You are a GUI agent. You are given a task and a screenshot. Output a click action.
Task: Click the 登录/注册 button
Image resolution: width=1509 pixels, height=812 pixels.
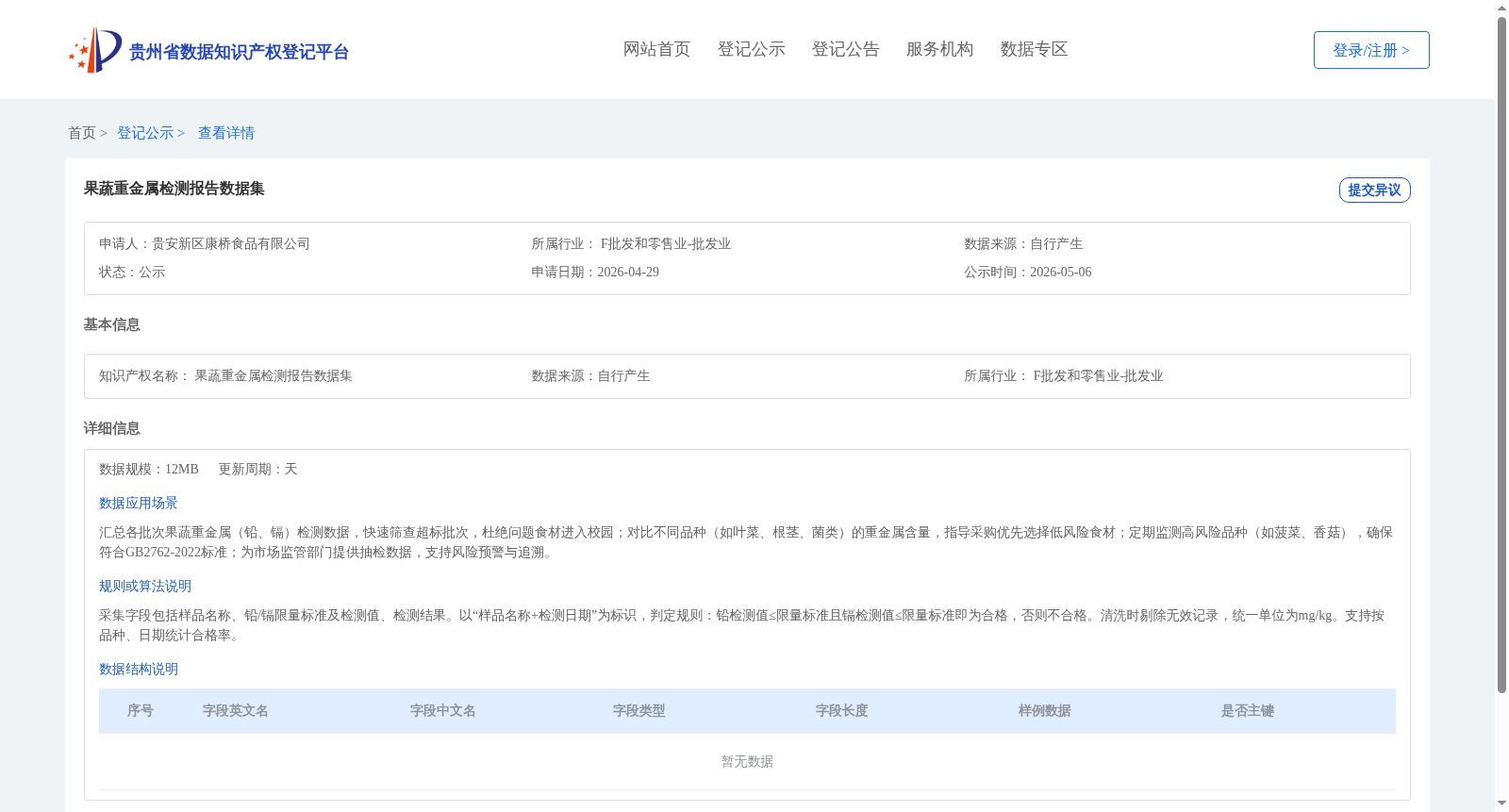pyautogui.click(x=1371, y=50)
